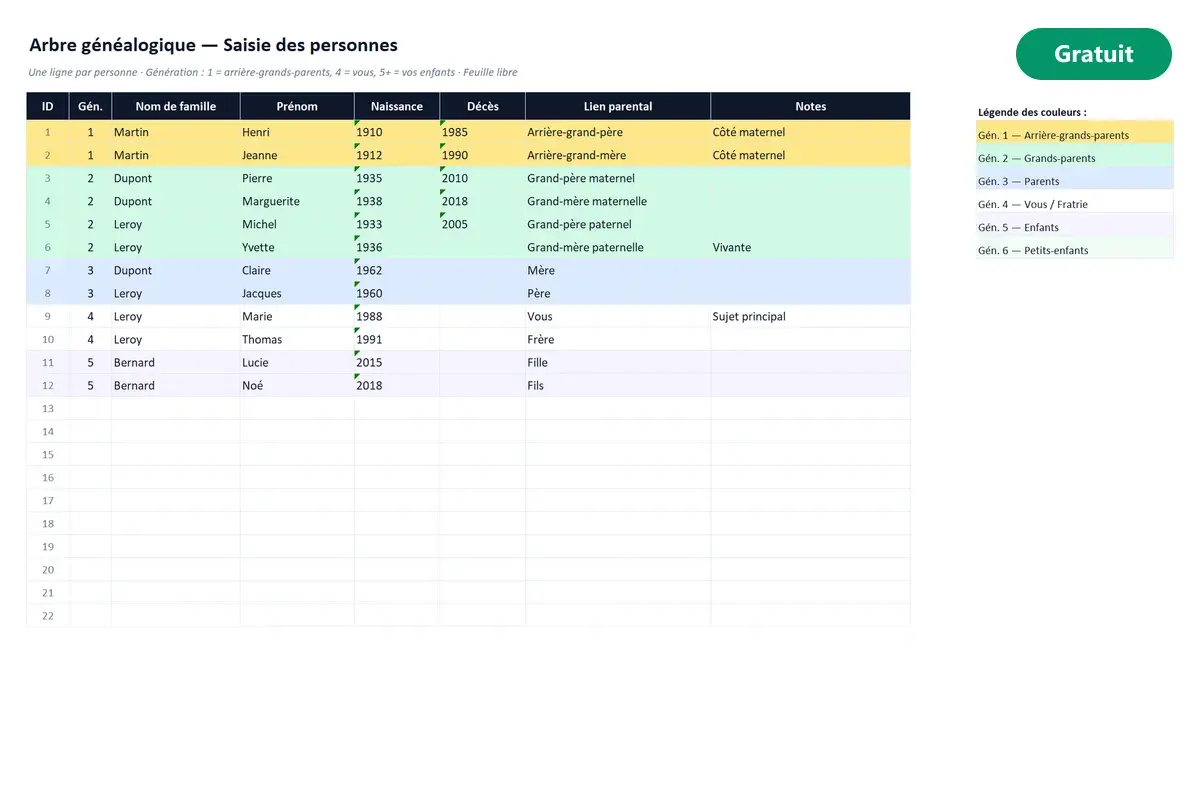This screenshot has width=1200, height=800.
Task: Click death year 2005 cell
Action: tap(483, 224)
